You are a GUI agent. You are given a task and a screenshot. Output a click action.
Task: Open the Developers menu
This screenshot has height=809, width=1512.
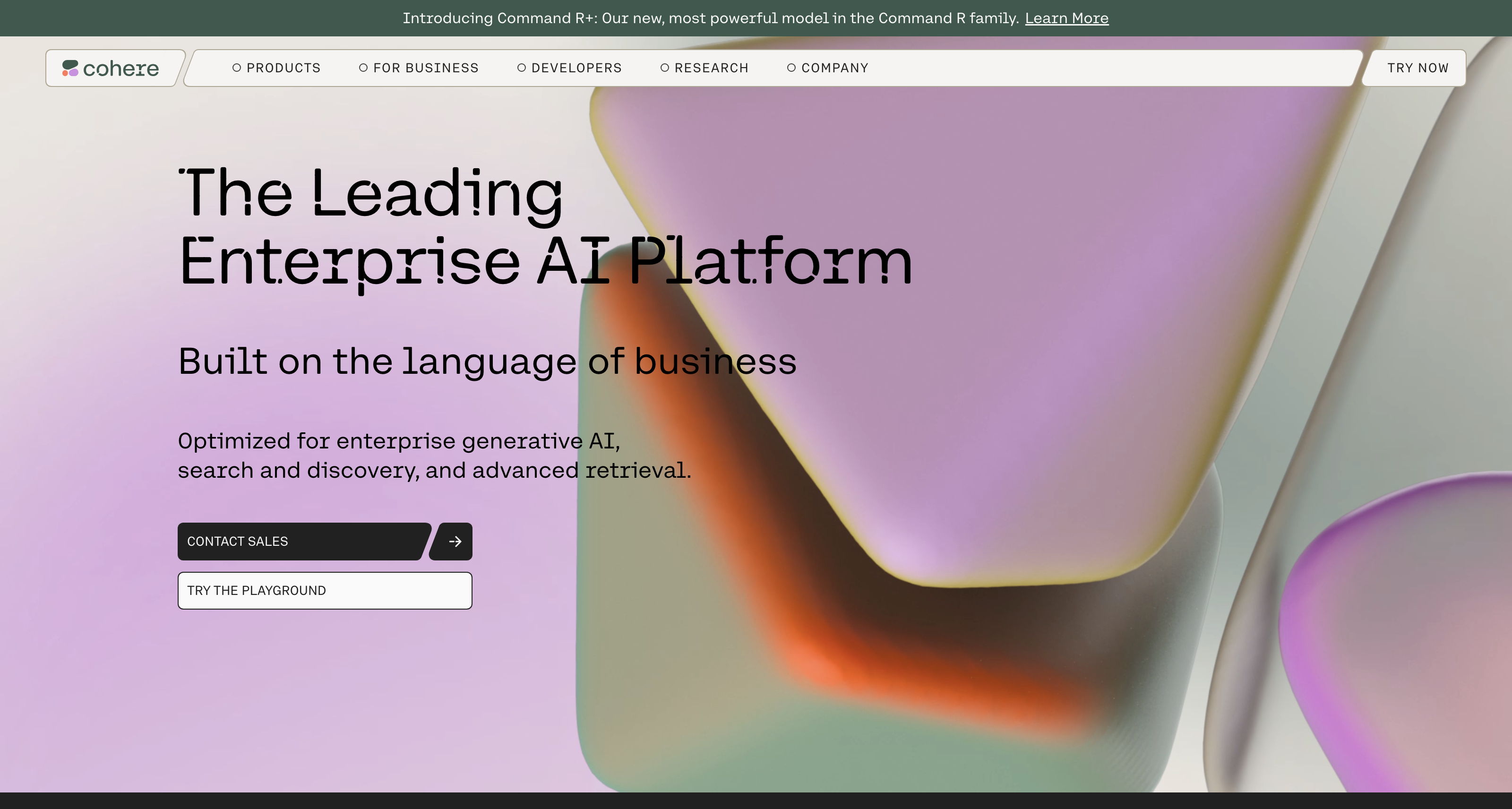click(x=569, y=68)
